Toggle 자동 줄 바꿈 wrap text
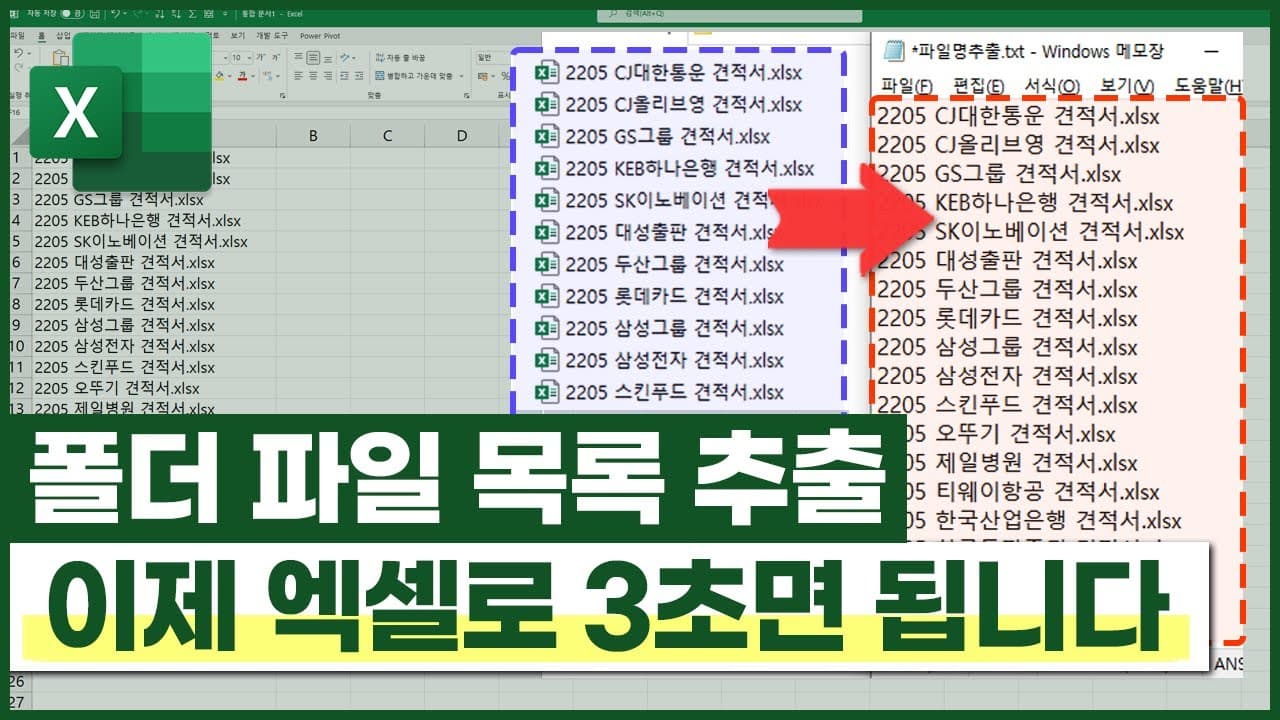This screenshot has height=720, width=1280. coord(400,57)
